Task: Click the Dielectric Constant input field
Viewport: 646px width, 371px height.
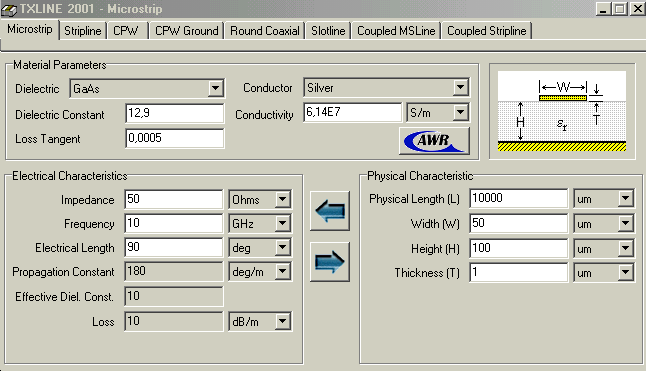Action: (175, 113)
